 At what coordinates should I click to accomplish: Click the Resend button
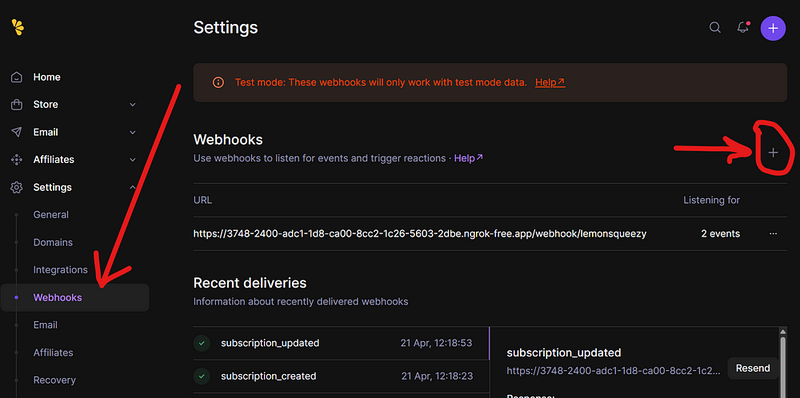pos(753,368)
